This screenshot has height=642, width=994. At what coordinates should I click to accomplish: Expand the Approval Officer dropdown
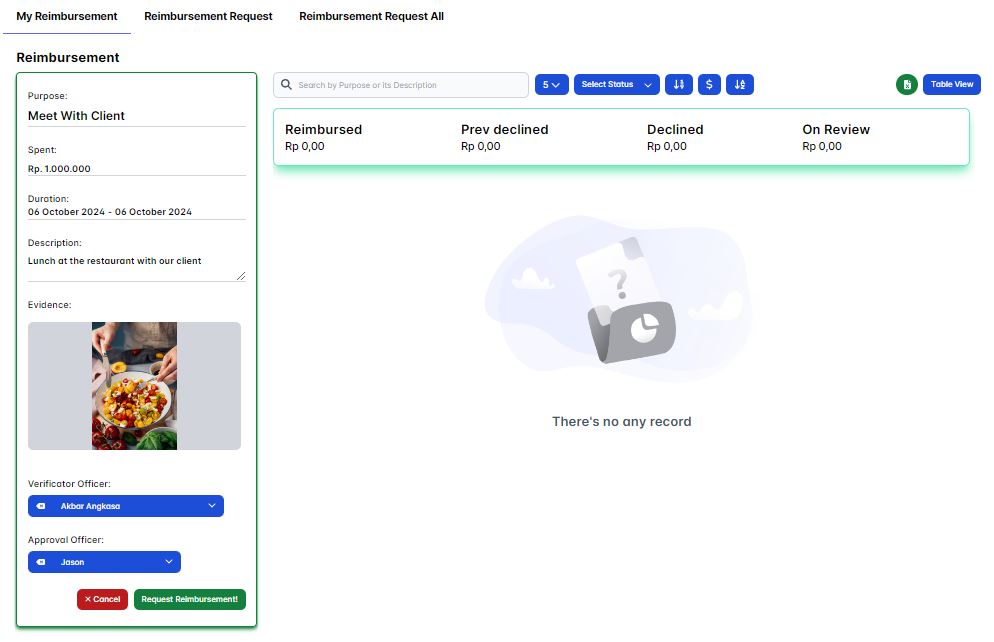[x=168, y=563]
